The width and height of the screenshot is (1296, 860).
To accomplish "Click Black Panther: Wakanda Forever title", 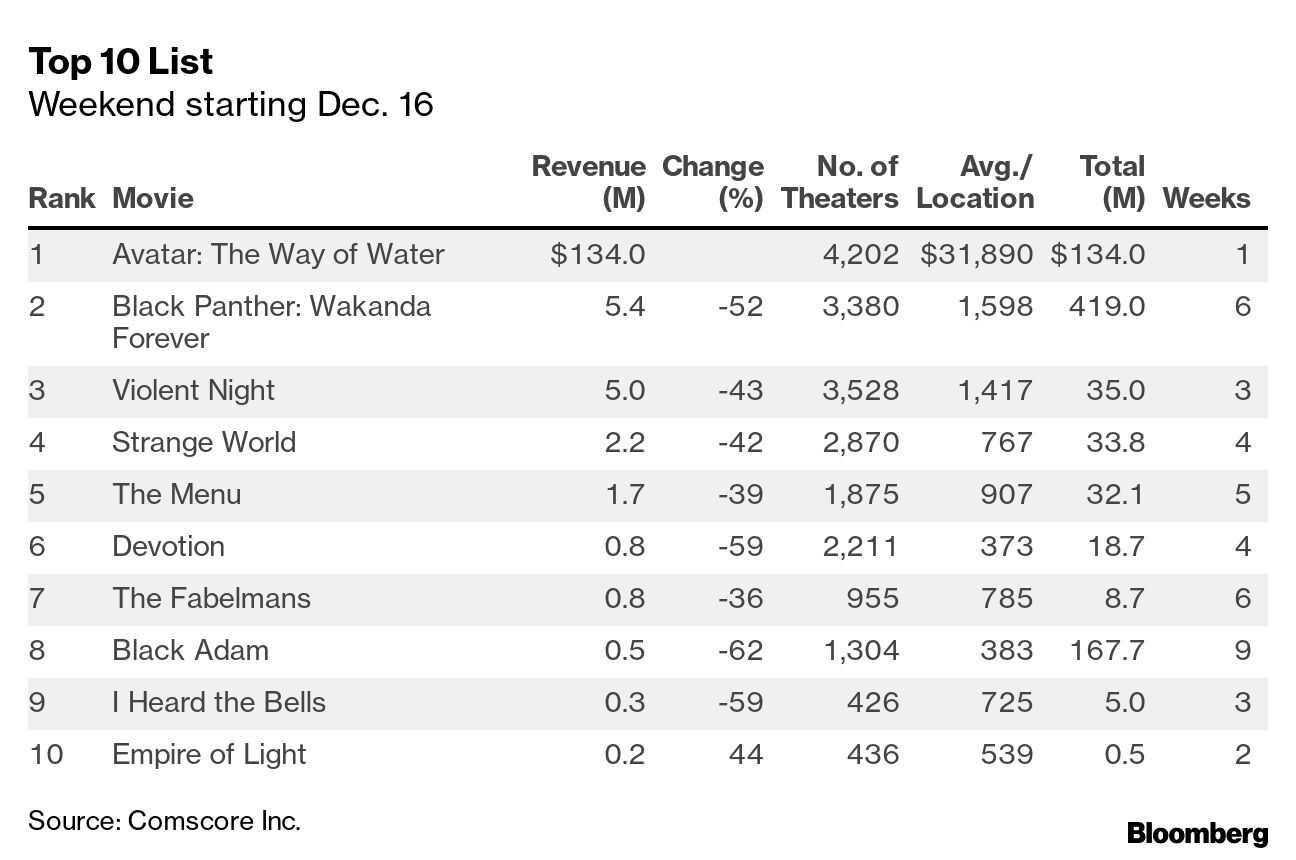I will (271, 322).
